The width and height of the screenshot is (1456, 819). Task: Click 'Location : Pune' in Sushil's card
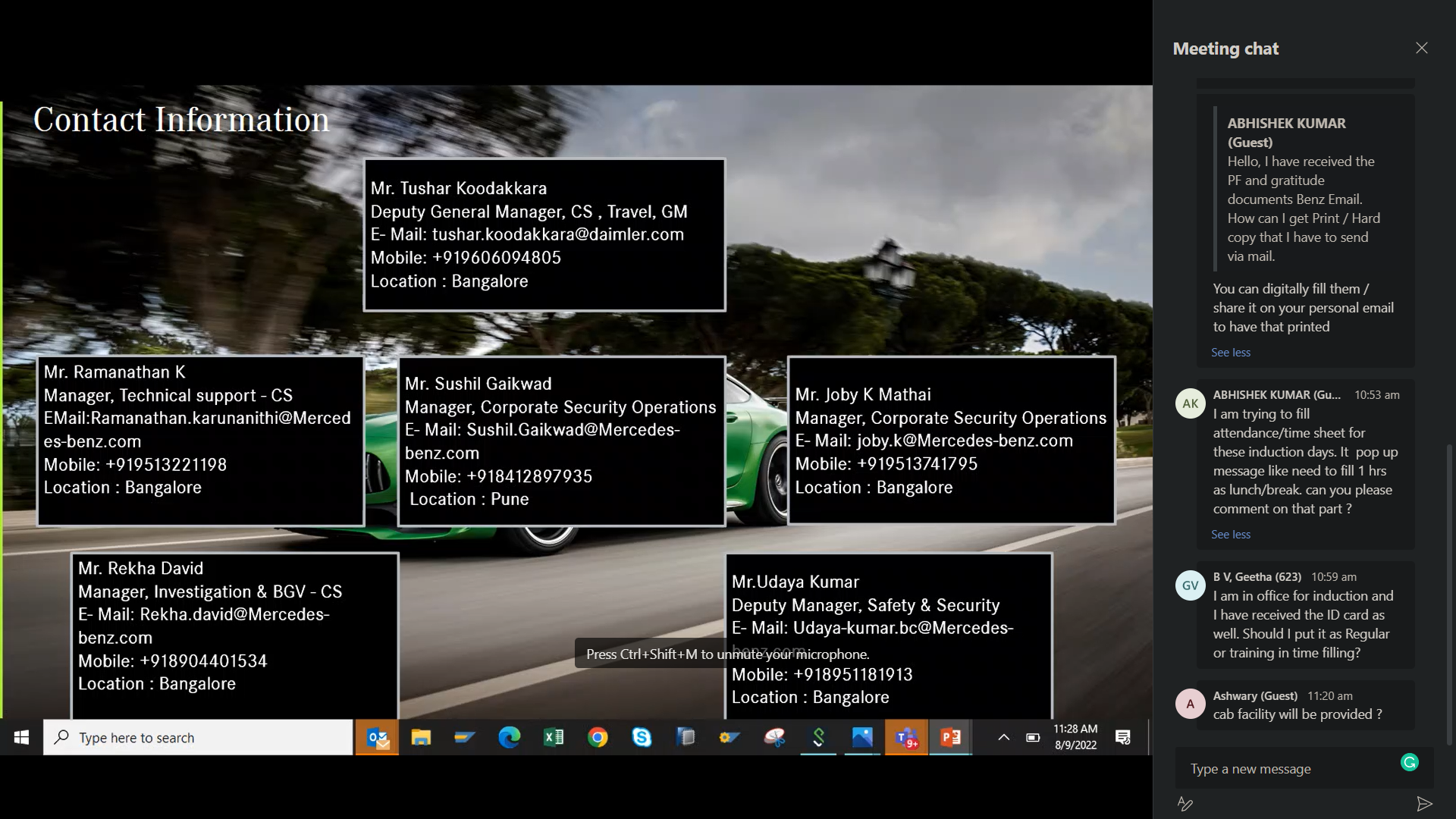click(x=469, y=500)
